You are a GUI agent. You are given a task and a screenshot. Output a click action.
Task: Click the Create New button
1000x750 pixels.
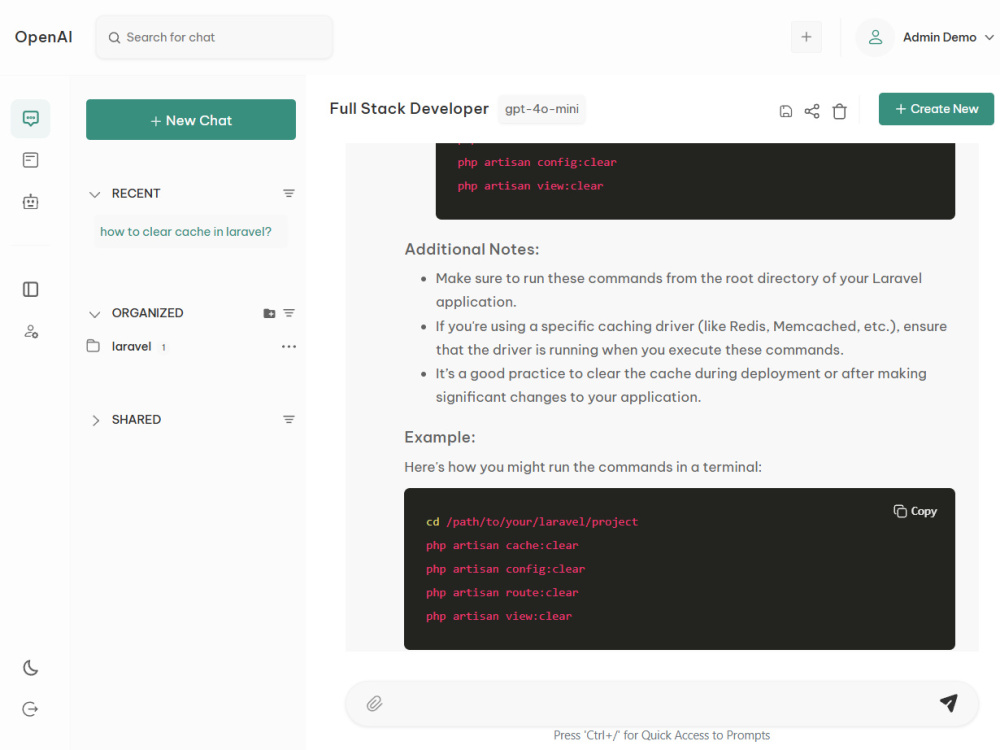click(936, 109)
